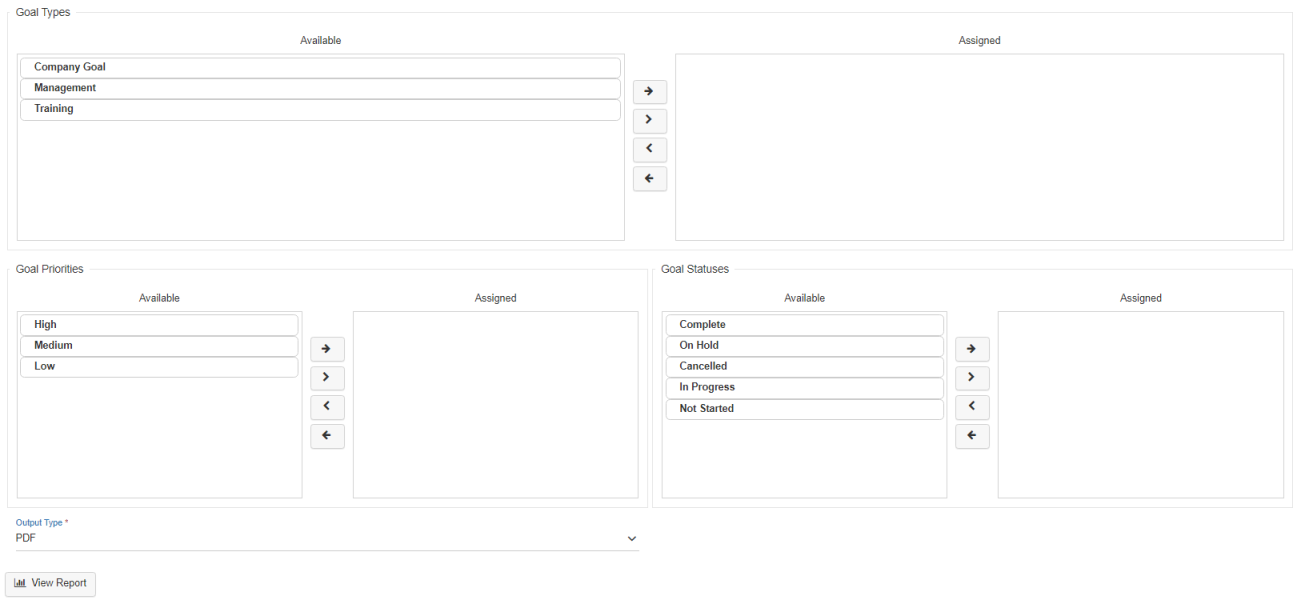1301x604 pixels.
Task: Remove all Goal Types from Assigned
Action: [x=650, y=179]
